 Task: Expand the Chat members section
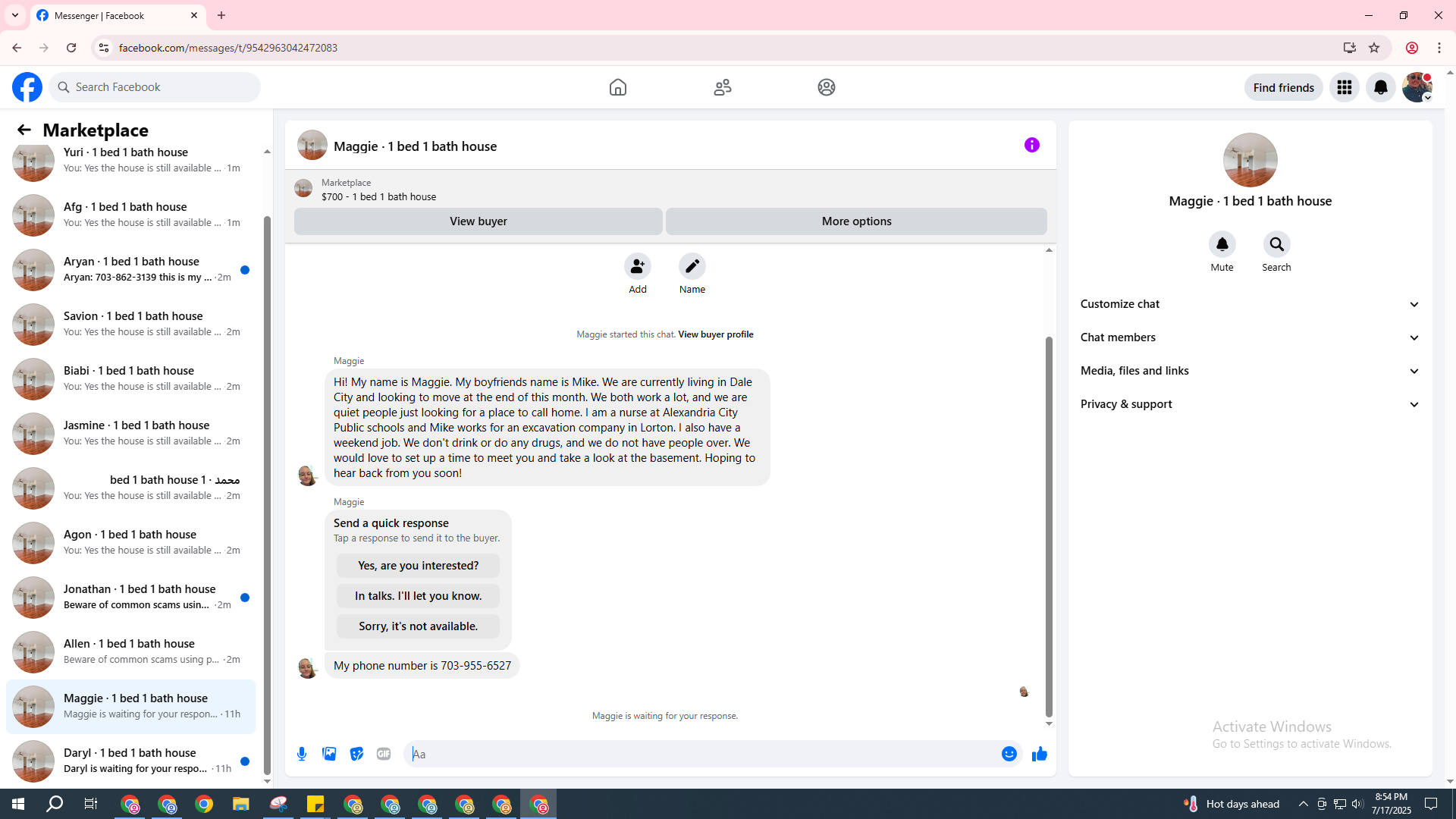click(x=1250, y=337)
